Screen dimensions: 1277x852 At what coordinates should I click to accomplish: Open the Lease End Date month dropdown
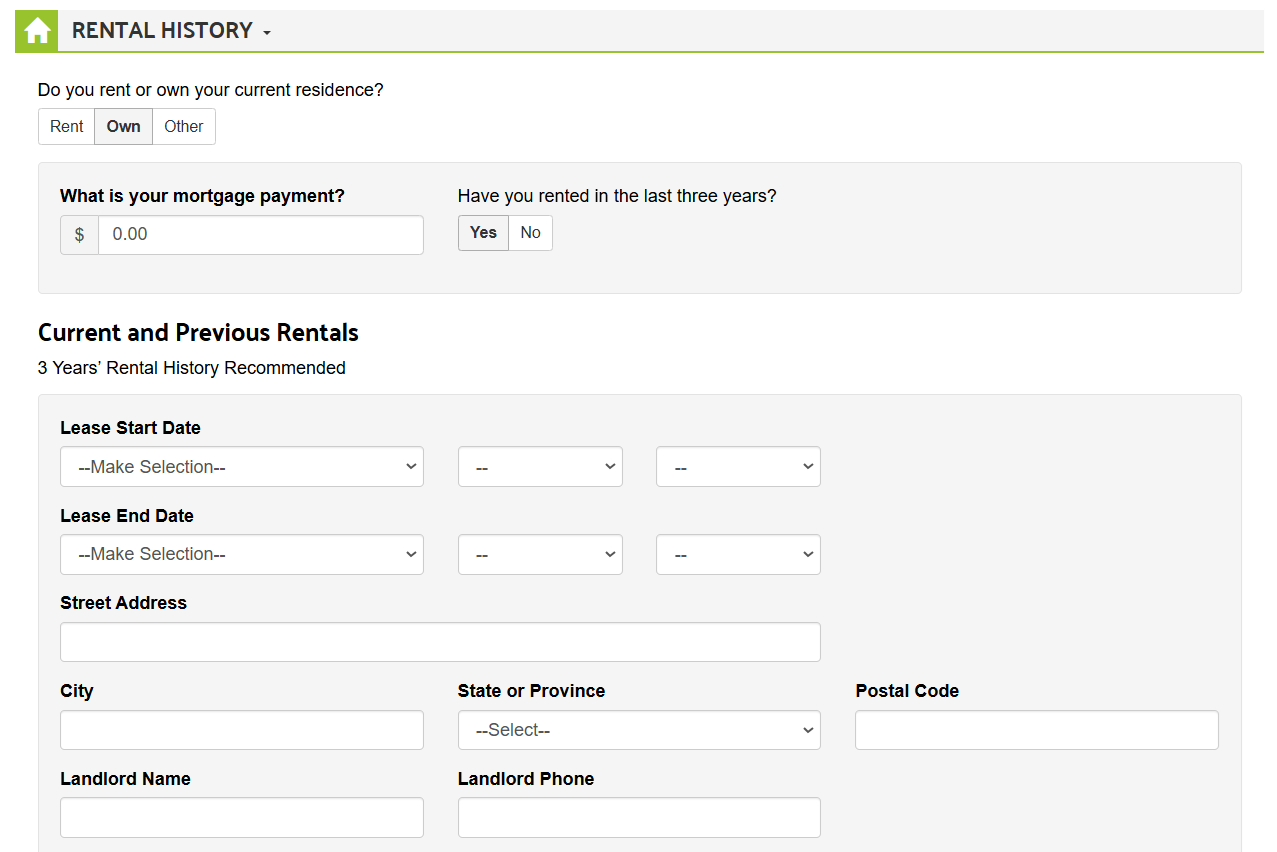click(x=241, y=554)
